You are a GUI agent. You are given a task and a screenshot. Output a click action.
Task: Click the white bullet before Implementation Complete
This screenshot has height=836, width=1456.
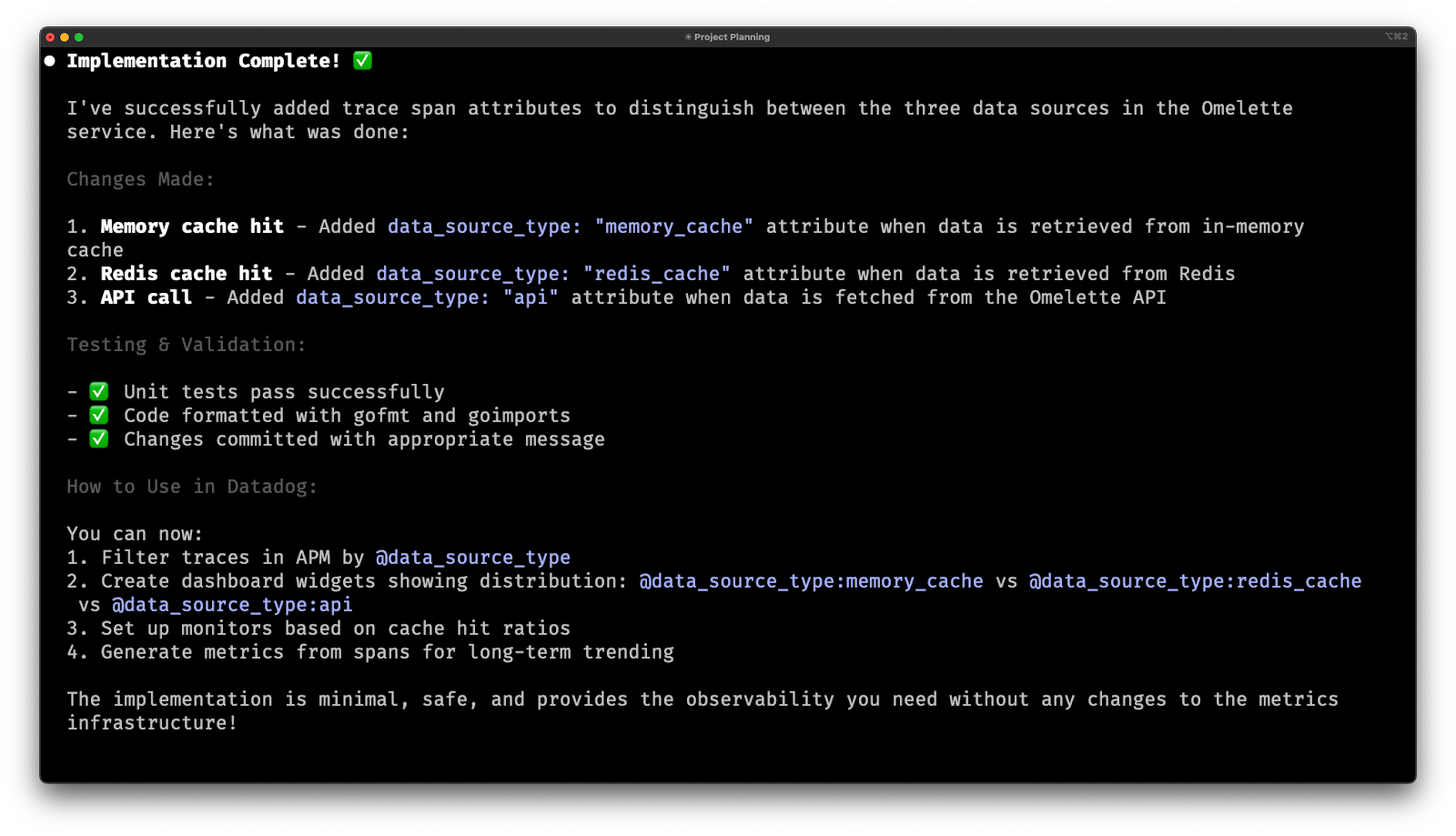pos(50,61)
